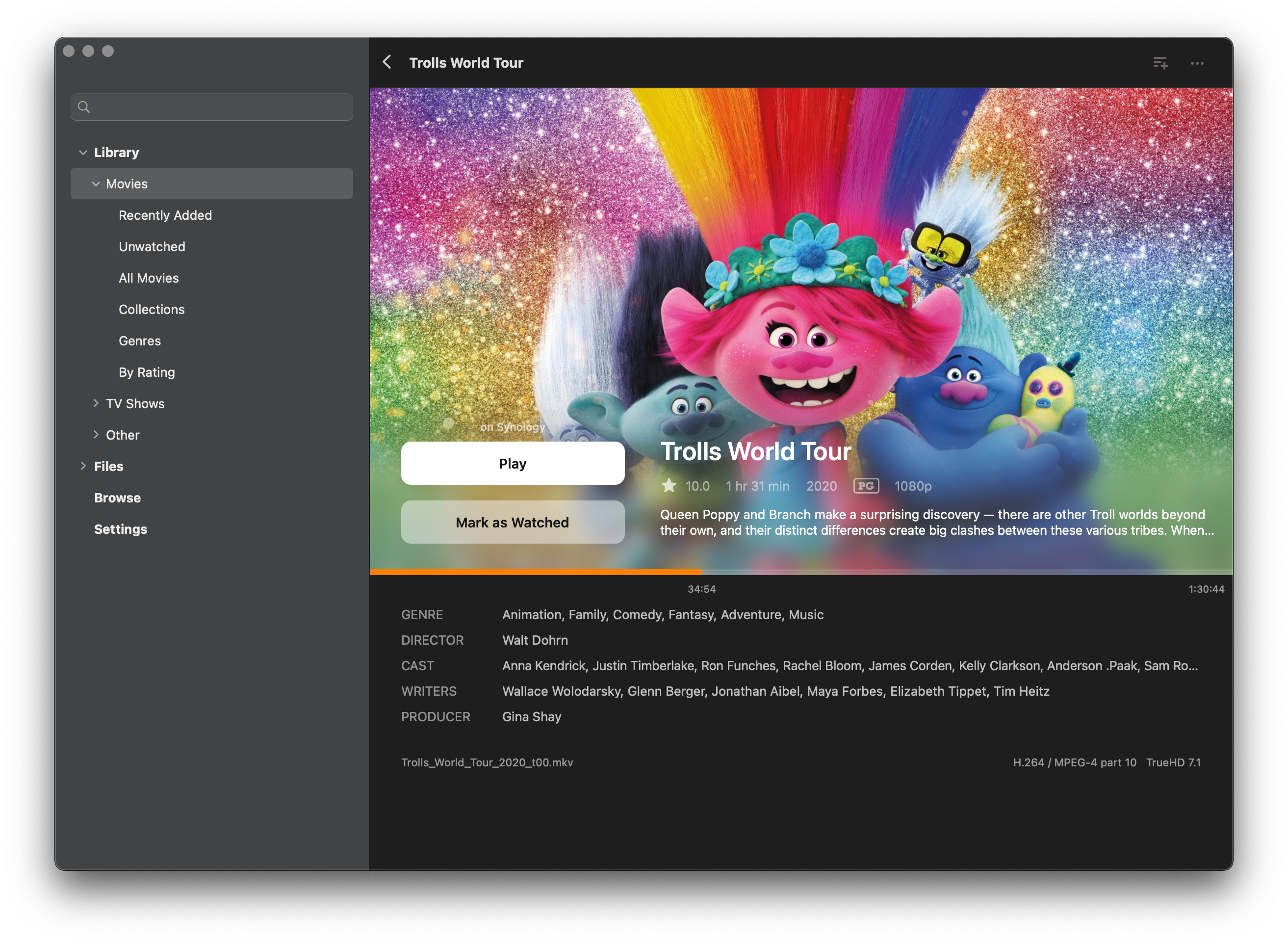Click inside the search field

220,107
